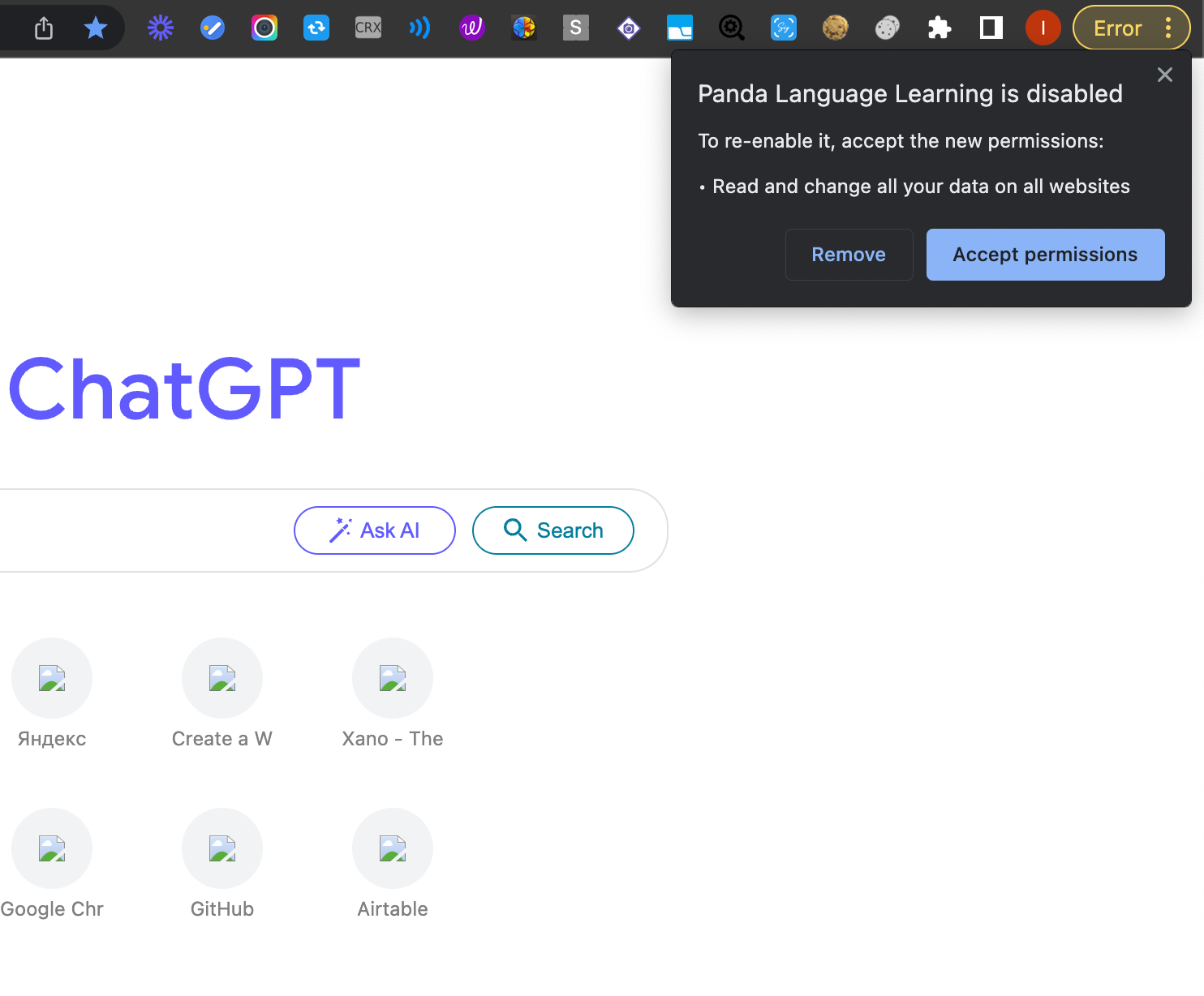This screenshot has height=996, width=1204.
Task: Click the Ask AI button
Action: 374,530
